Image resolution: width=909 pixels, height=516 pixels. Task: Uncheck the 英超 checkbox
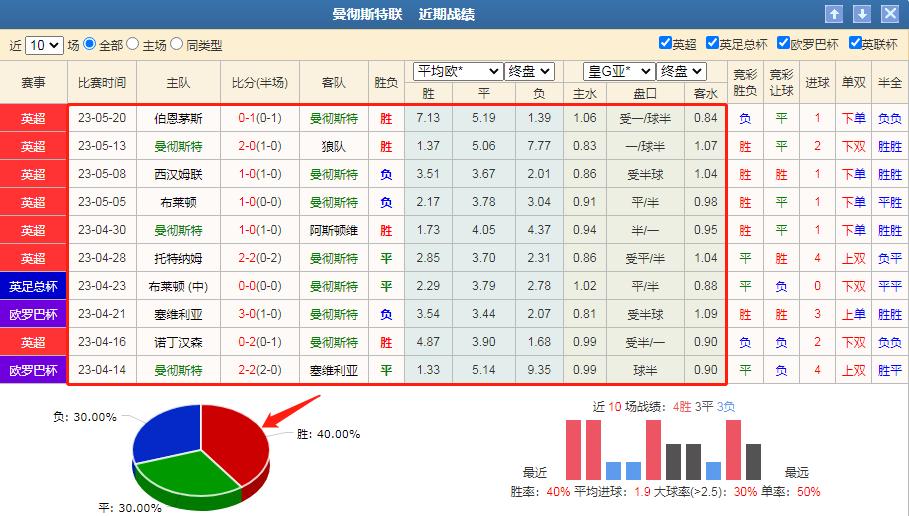665,43
